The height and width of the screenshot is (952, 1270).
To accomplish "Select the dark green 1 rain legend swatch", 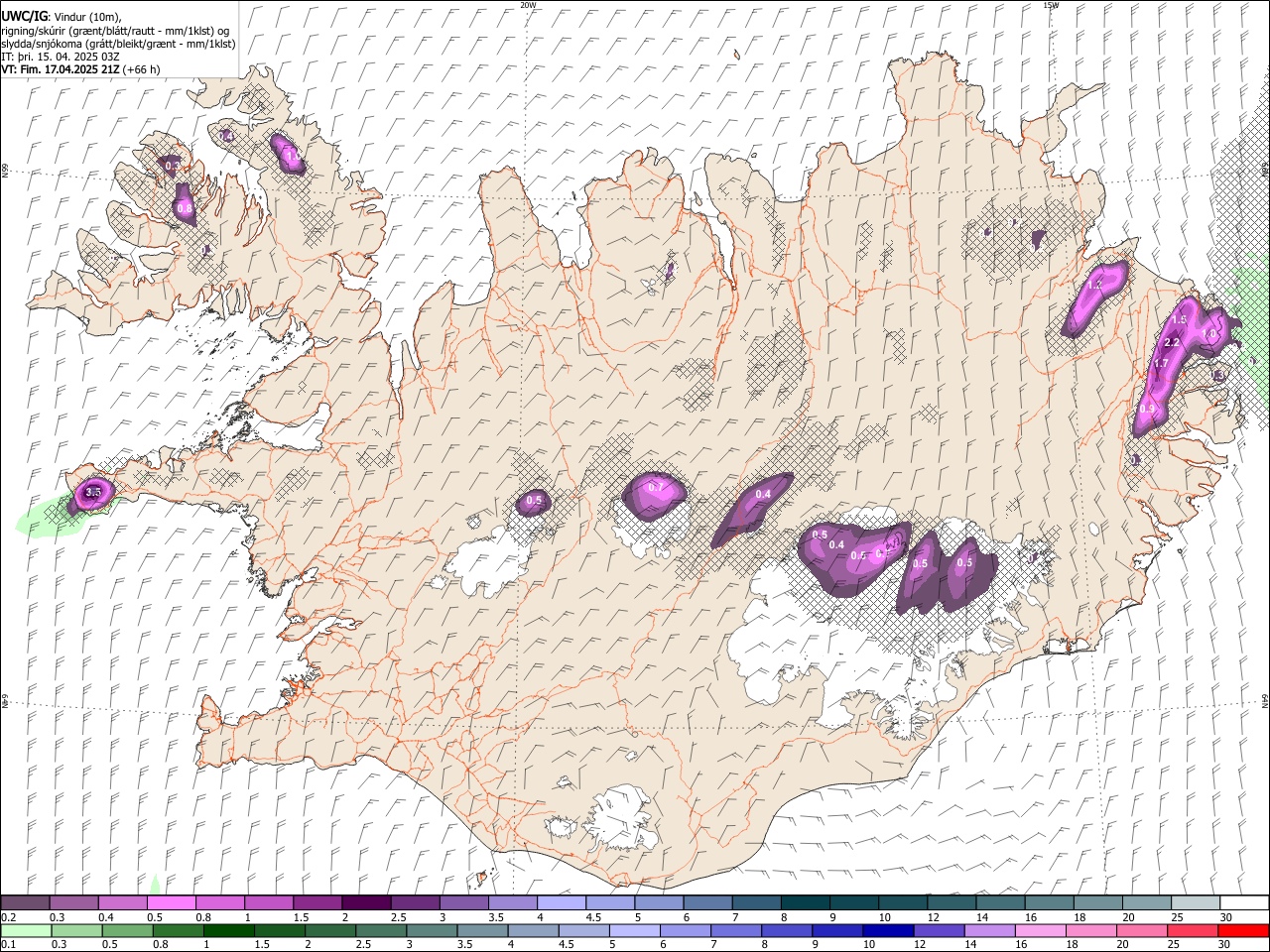I will click(x=229, y=930).
